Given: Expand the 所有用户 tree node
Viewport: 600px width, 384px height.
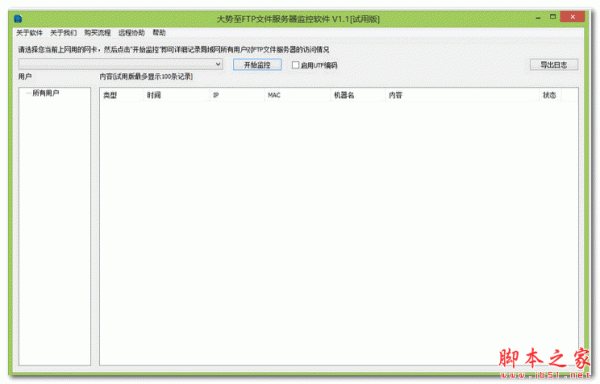Looking at the screenshot, I should pos(28,93).
